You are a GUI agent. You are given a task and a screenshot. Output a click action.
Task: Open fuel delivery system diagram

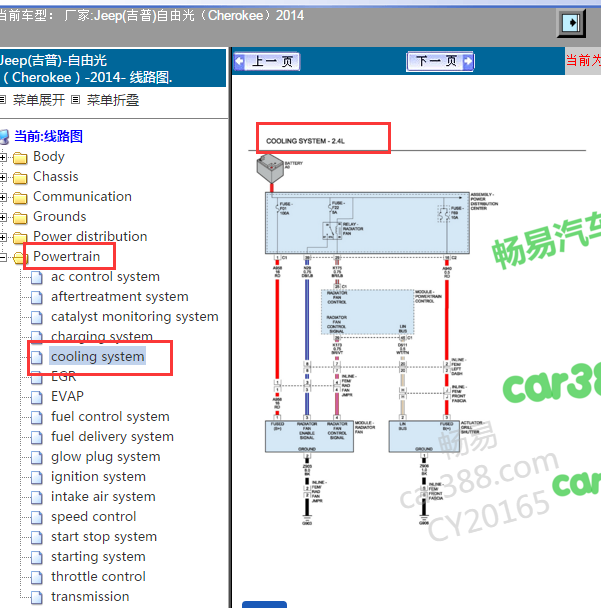pos(112,437)
